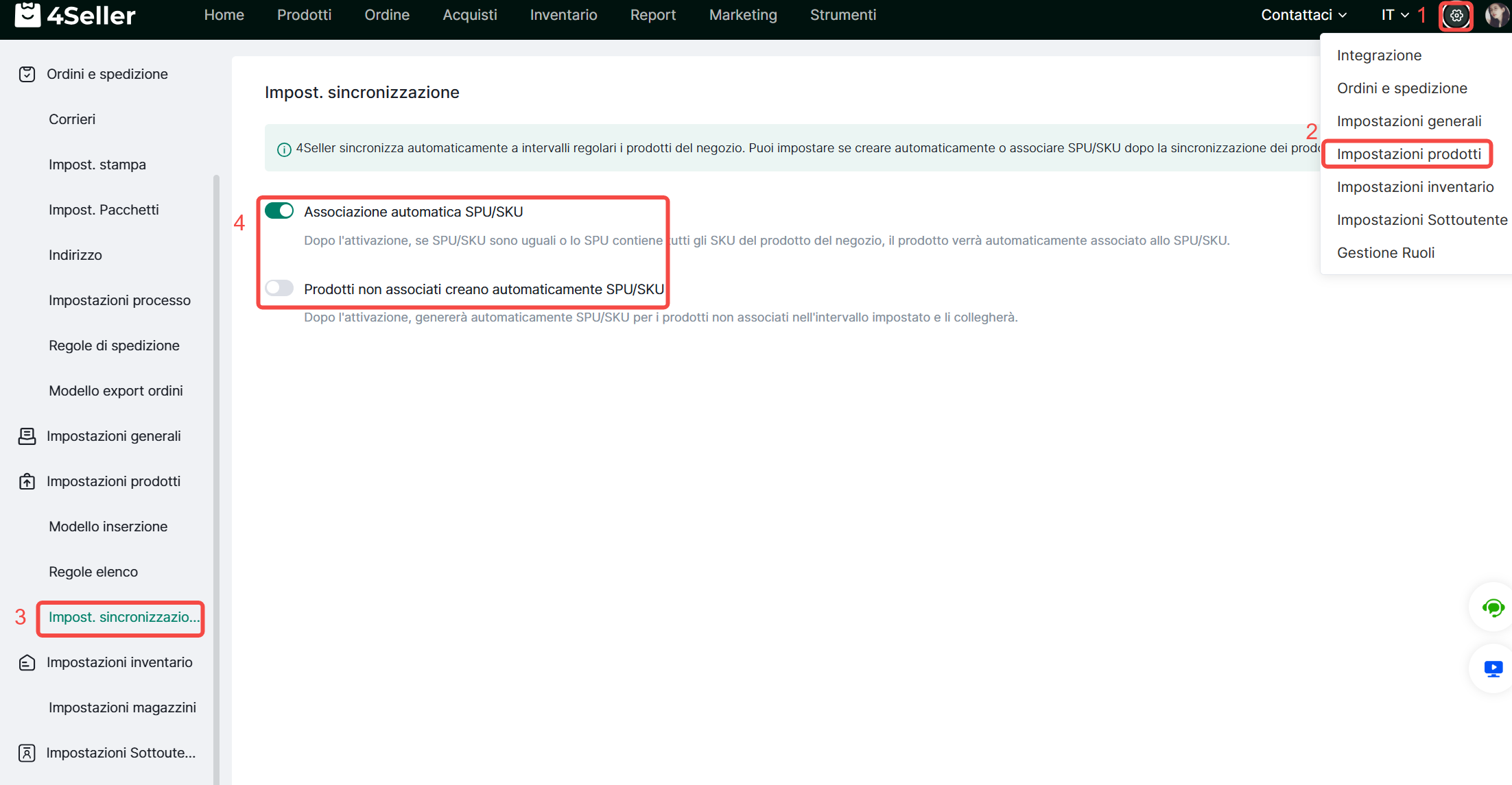Image resolution: width=1512 pixels, height=785 pixels.
Task: Collapse the Impostazioni prodotti sidebar section
Action: pyautogui.click(x=113, y=481)
